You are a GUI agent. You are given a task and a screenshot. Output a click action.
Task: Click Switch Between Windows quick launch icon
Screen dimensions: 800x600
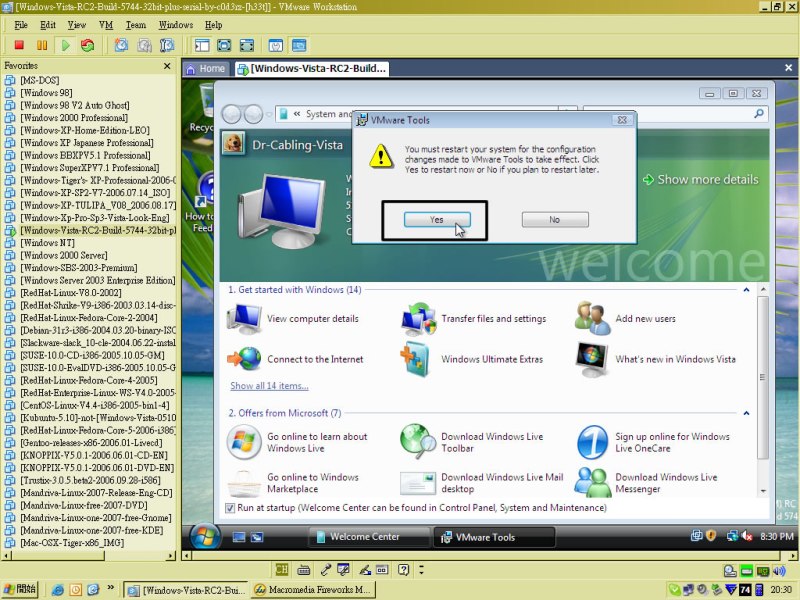click(x=257, y=537)
